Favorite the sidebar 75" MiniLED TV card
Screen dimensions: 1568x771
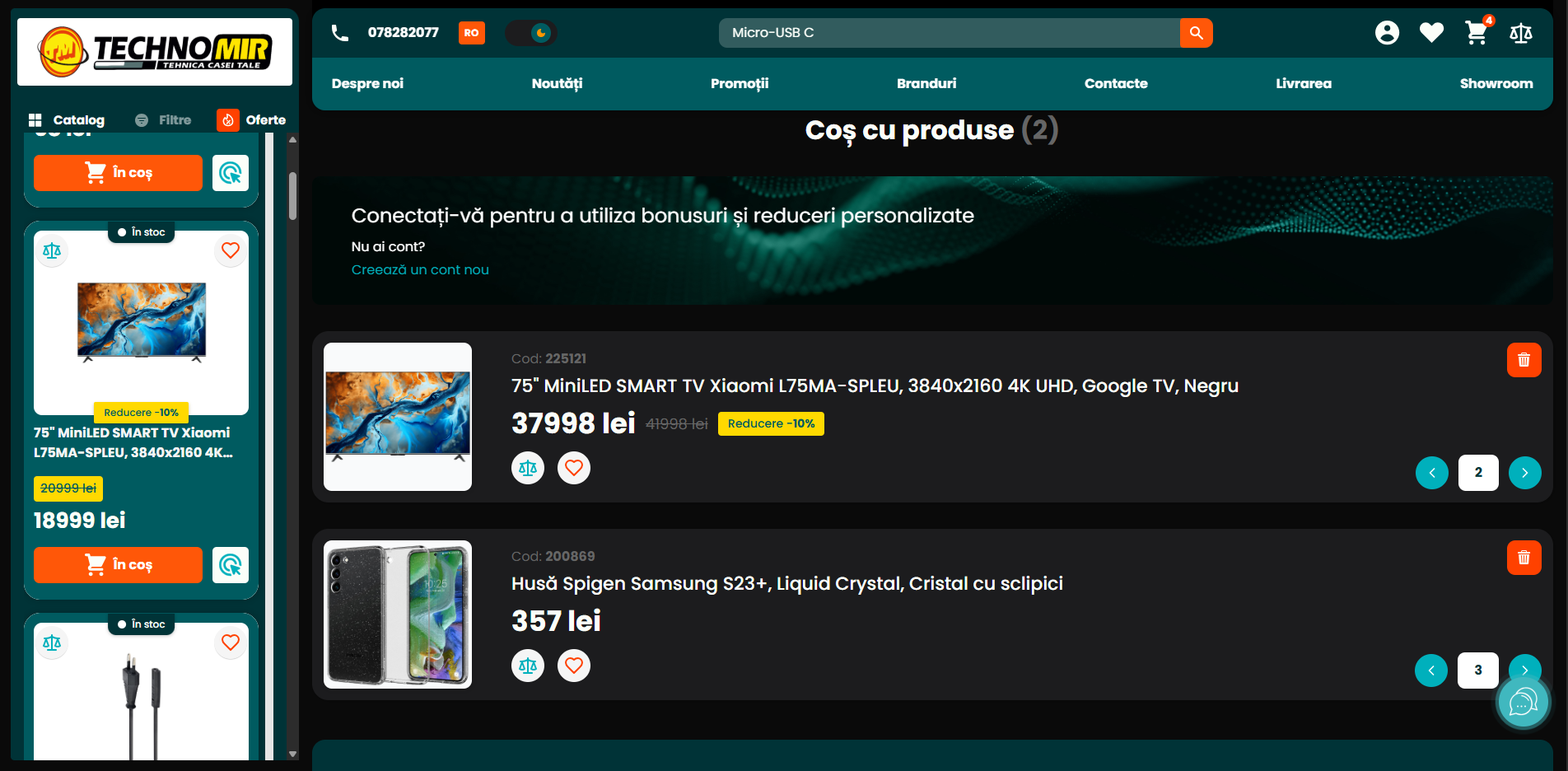point(231,250)
